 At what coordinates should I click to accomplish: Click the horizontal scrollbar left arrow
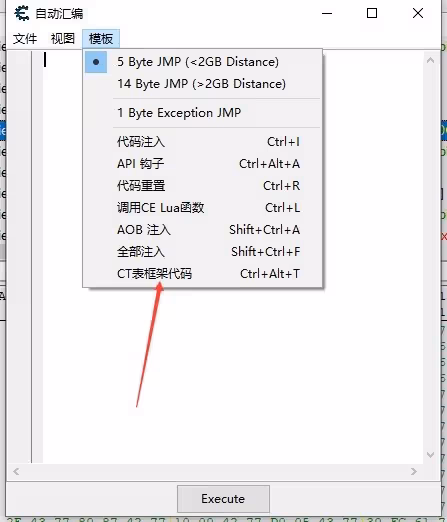16,472
